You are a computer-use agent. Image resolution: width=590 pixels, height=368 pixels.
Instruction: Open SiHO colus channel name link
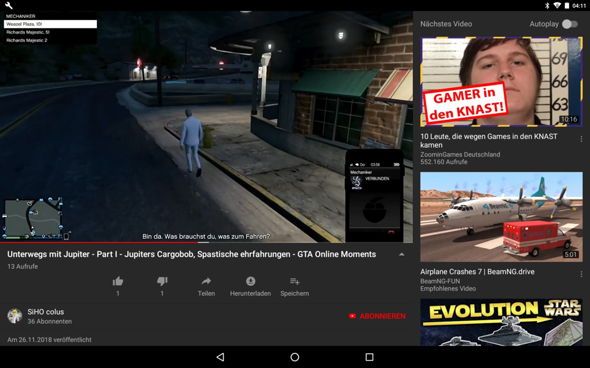pyautogui.click(x=46, y=312)
